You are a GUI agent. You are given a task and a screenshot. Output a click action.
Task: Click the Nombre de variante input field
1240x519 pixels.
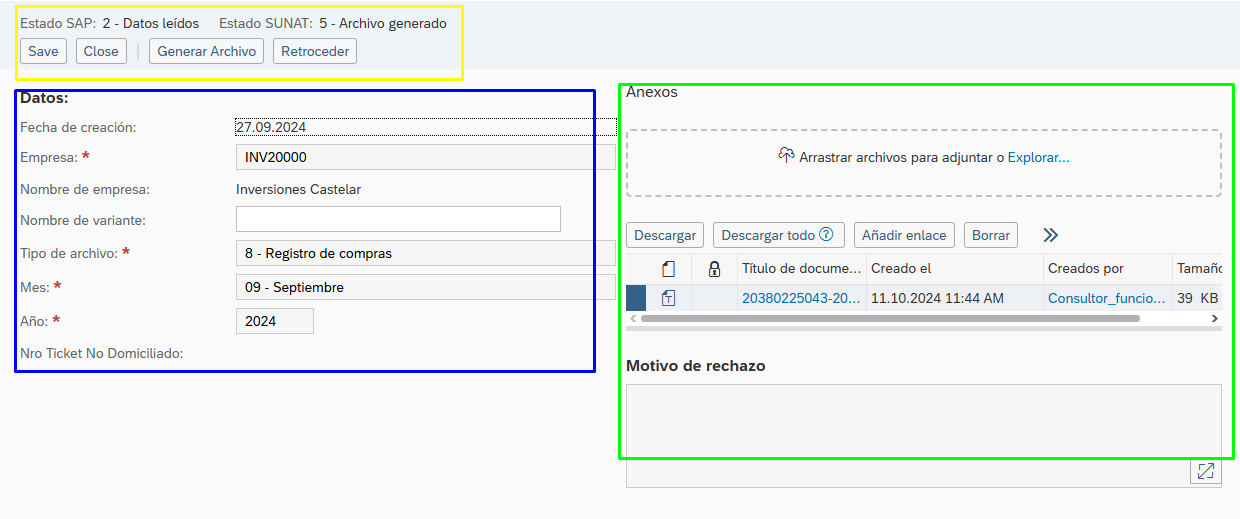pyautogui.click(x=398, y=219)
